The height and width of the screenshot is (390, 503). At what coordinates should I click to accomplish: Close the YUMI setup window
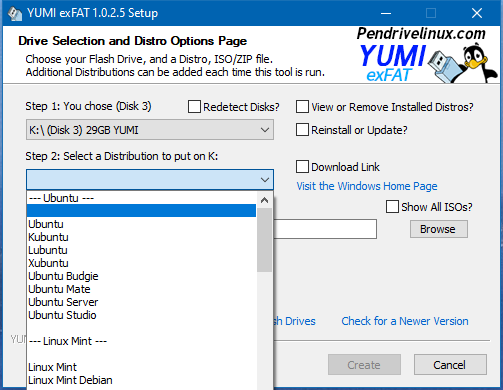coord(477,13)
